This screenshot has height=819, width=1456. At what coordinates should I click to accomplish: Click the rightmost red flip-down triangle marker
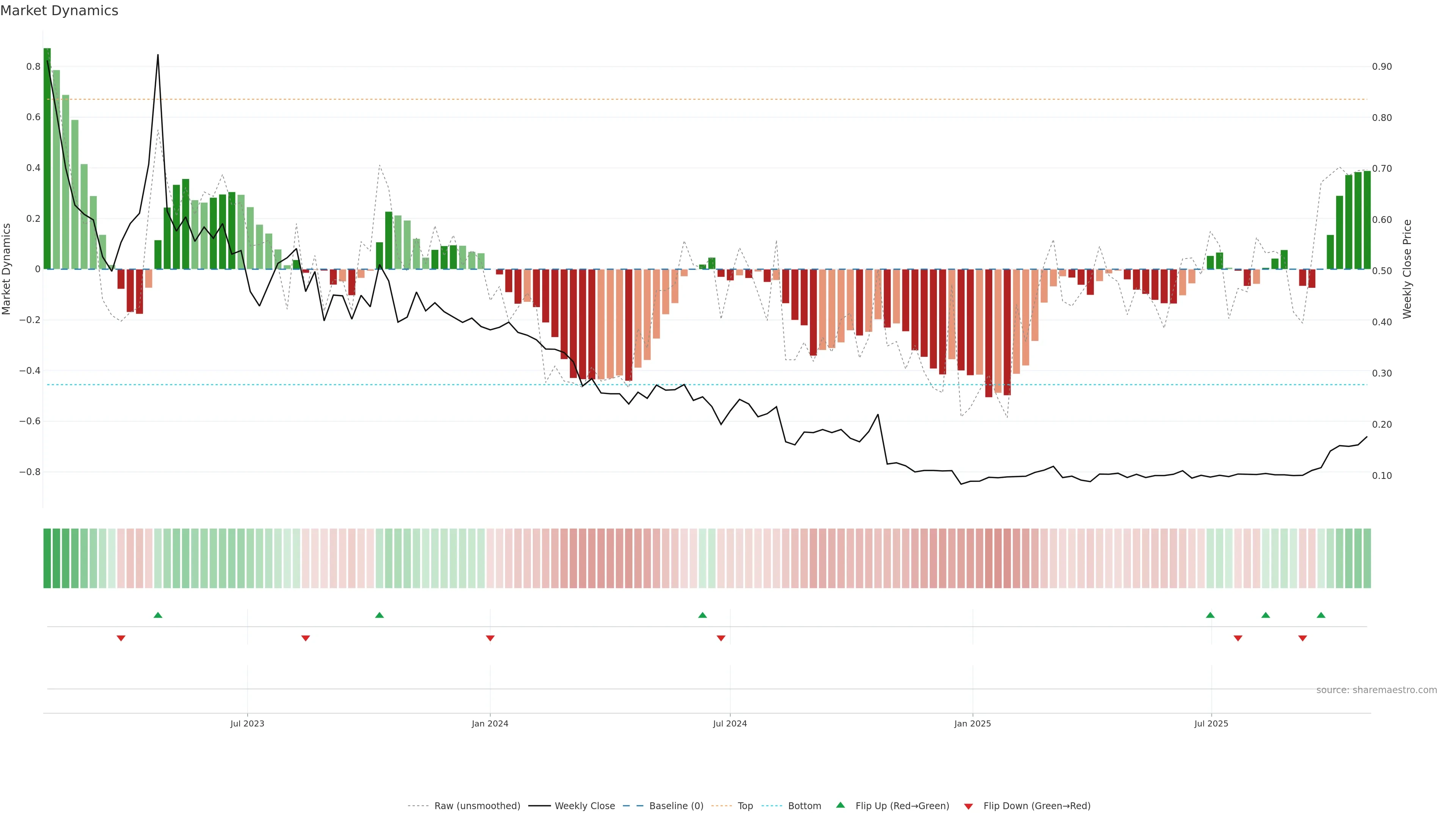coord(1302,638)
